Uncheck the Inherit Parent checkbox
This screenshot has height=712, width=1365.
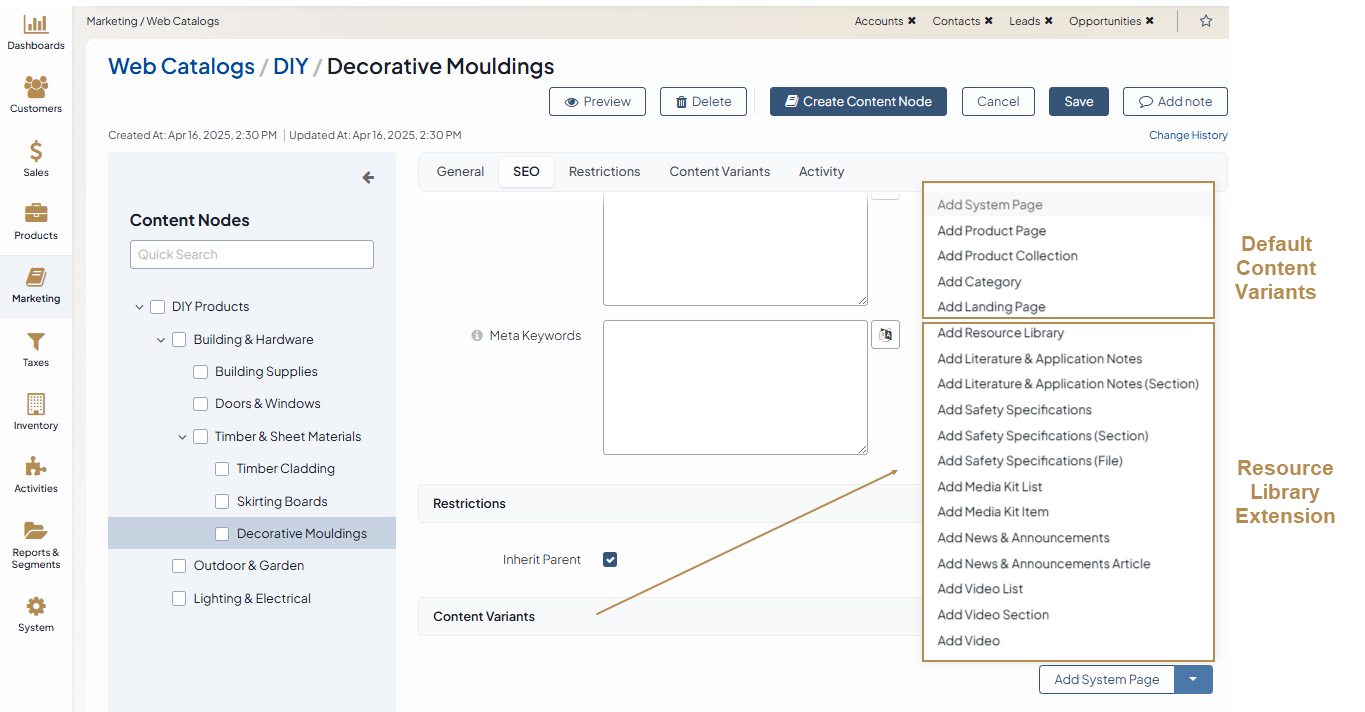click(x=610, y=560)
